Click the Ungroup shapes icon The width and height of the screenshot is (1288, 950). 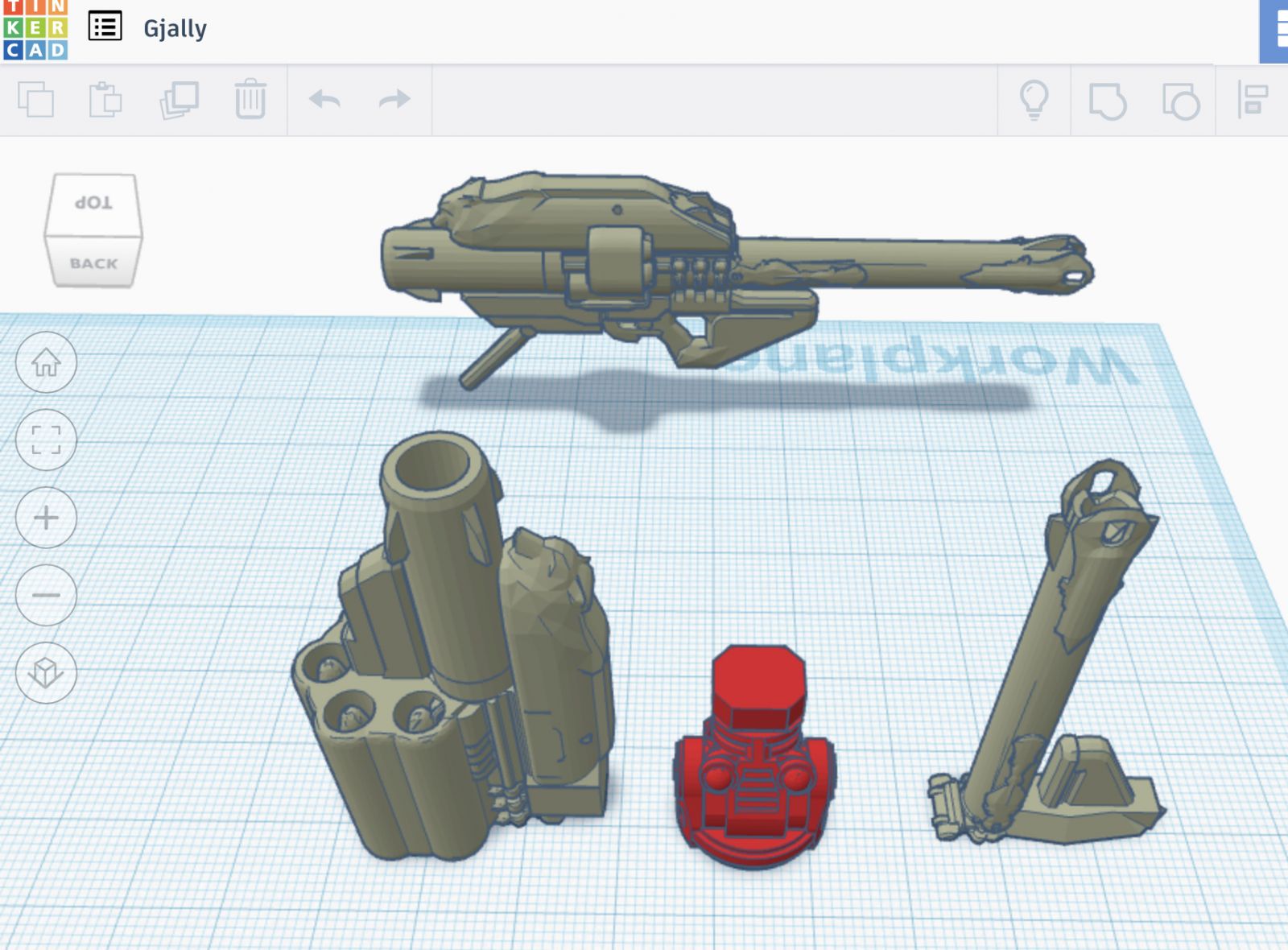(x=1180, y=101)
